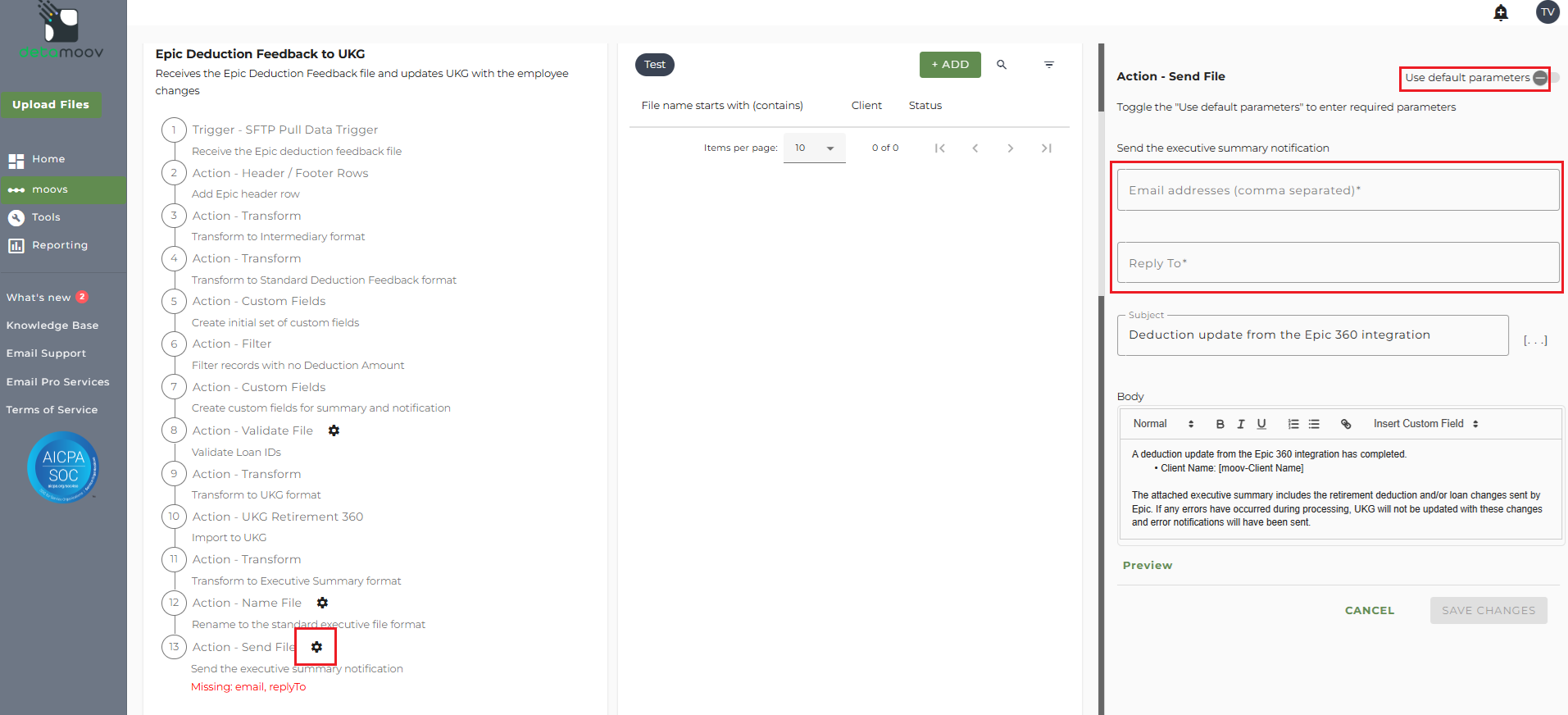The width and height of the screenshot is (1568, 715).
Task: Click the CANCEL button
Action: click(1370, 611)
